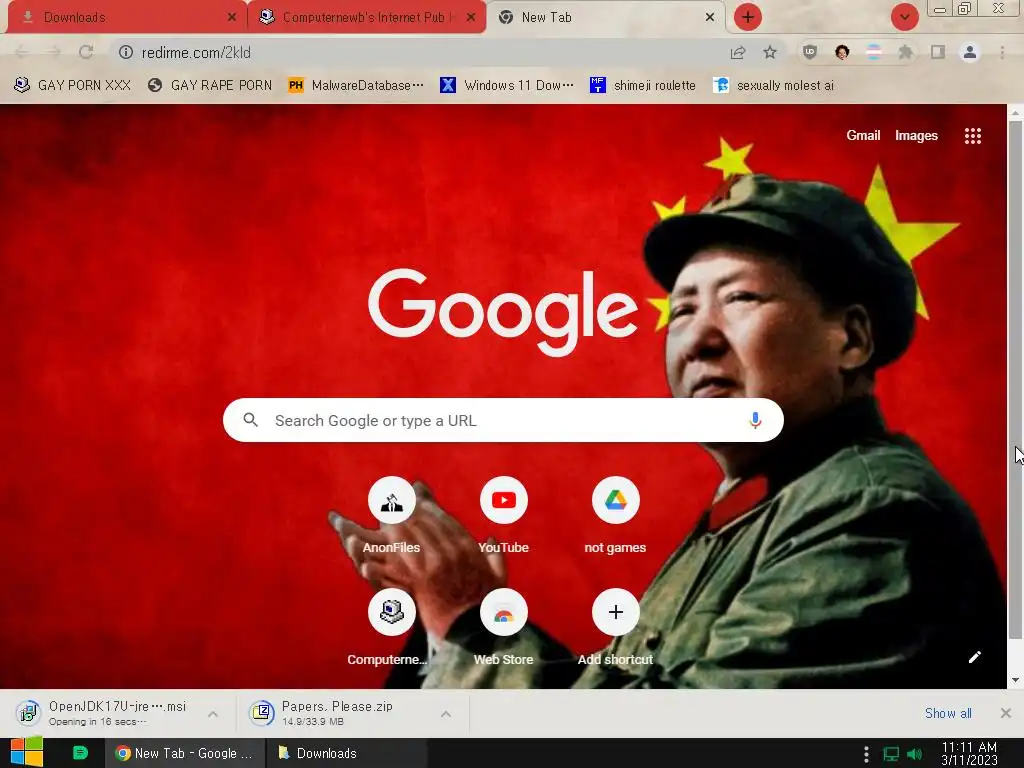Open the YouTube shortcut

(504, 516)
